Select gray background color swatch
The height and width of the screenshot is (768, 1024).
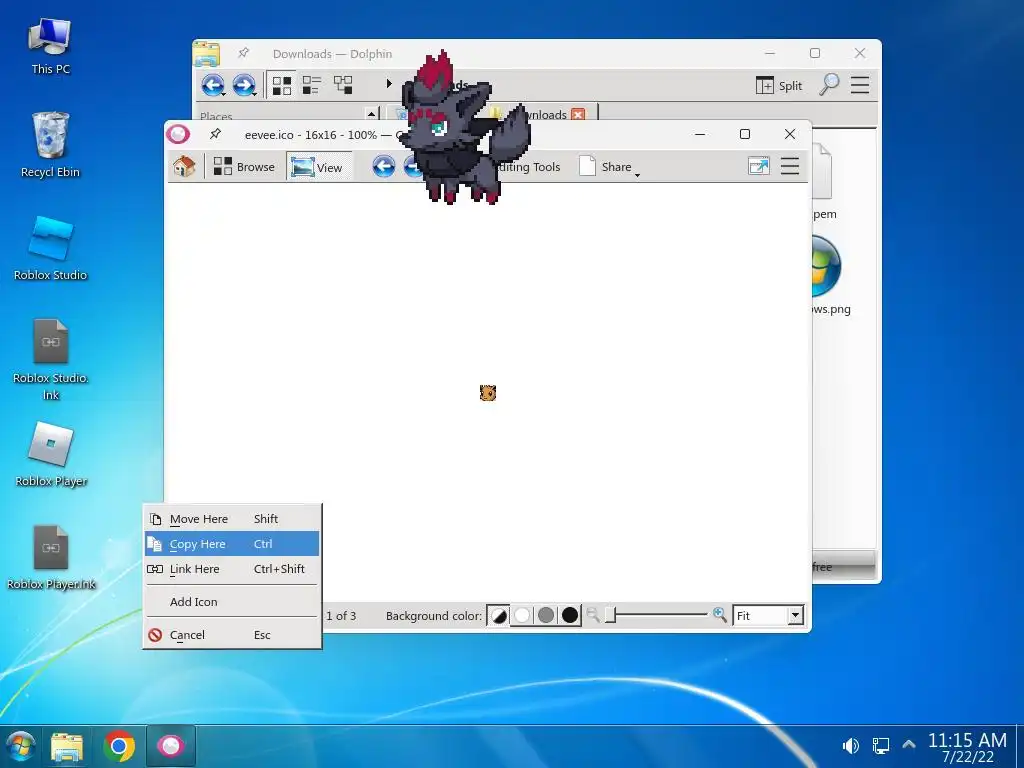click(546, 615)
